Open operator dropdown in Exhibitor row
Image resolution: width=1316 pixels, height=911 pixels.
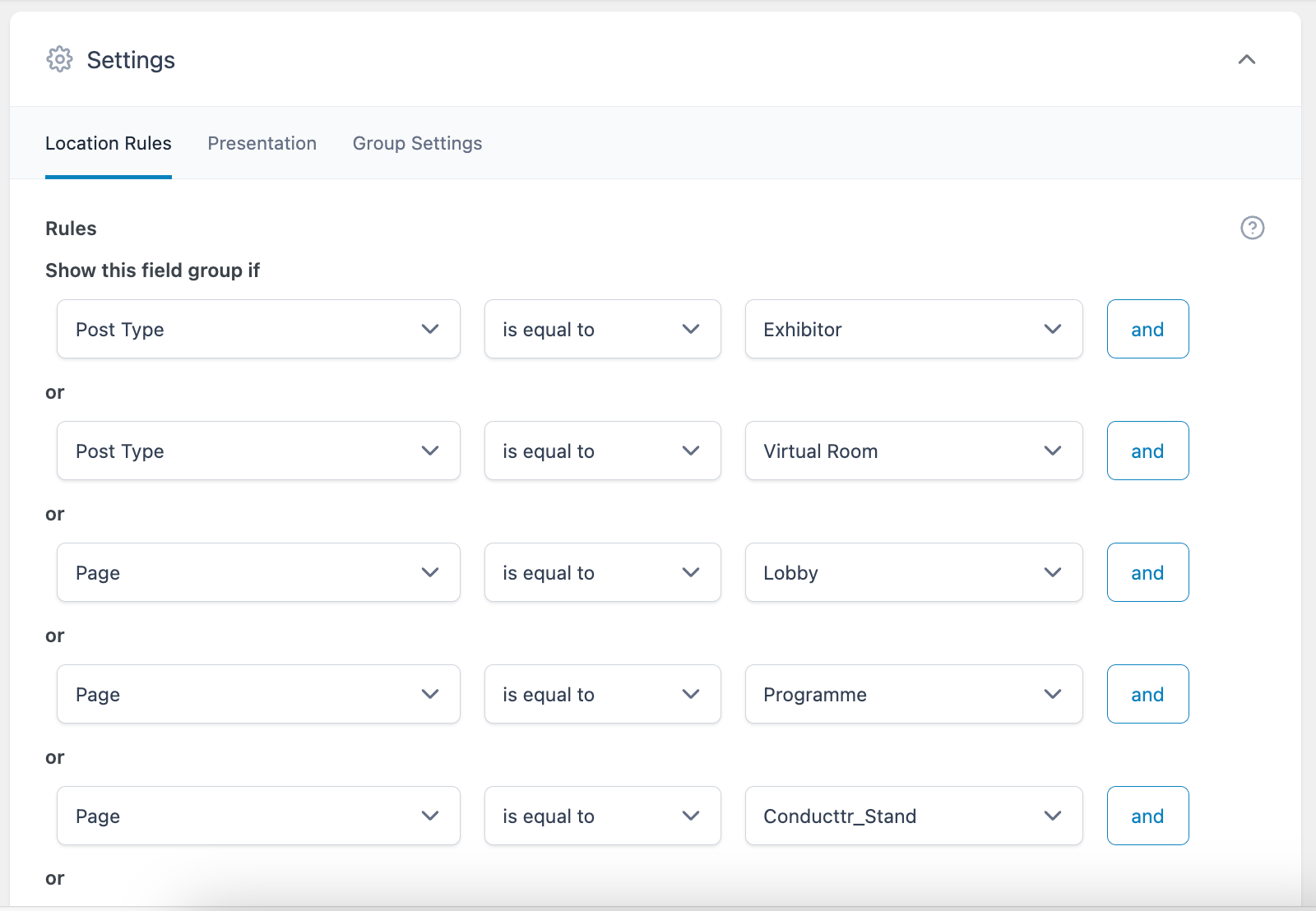[x=602, y=329]
